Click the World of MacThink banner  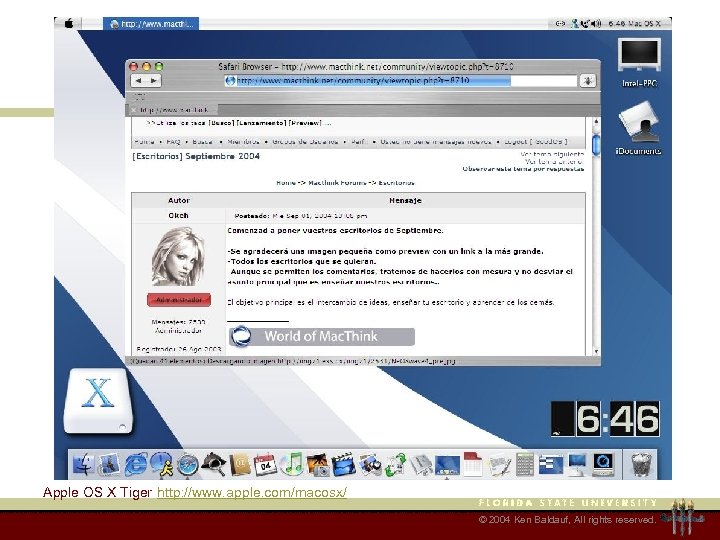(x=321, y=336)
